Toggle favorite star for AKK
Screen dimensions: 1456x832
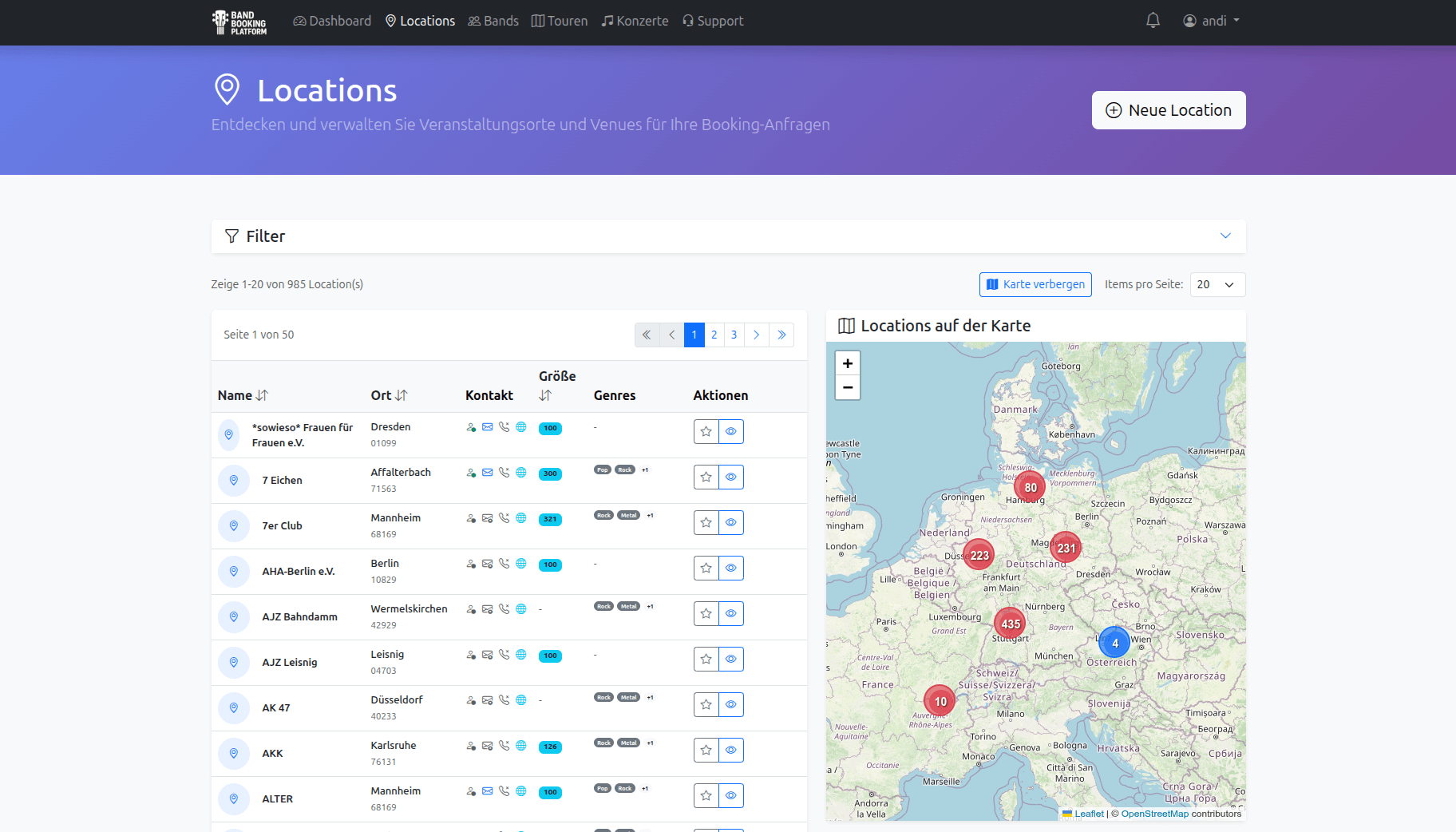706,751
